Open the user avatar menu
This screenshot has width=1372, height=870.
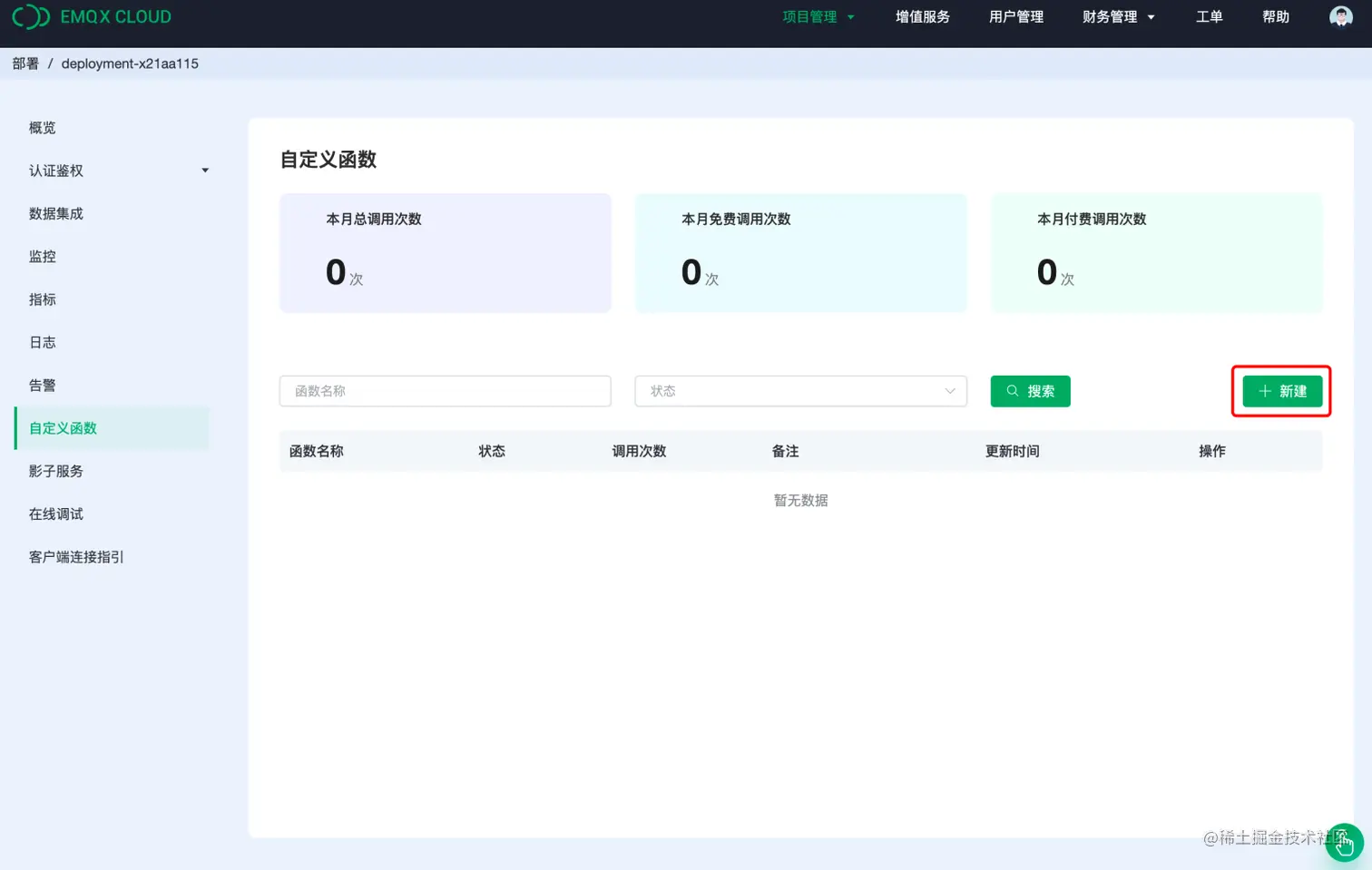coord(1340,16)
